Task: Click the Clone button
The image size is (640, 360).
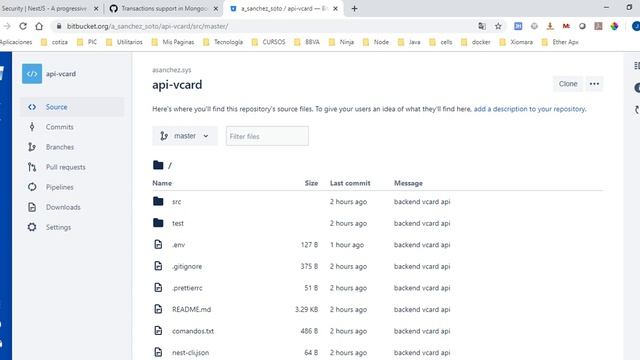Action: click(x=568, y=84)
